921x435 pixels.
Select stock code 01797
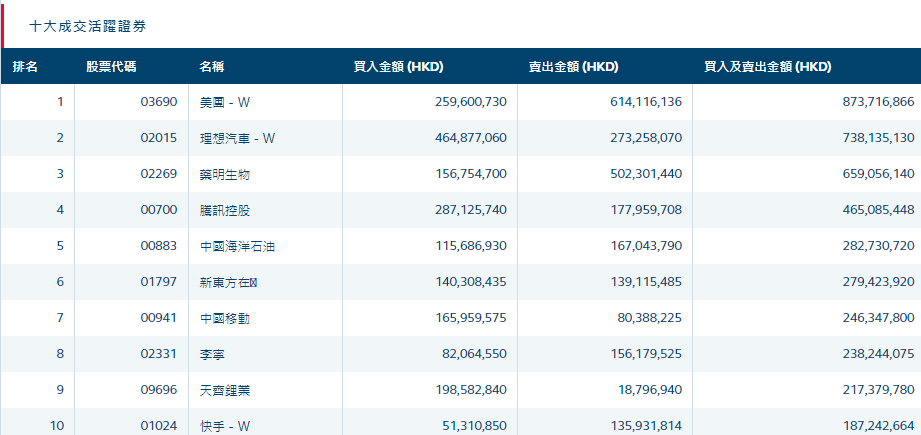pos(159,282)
